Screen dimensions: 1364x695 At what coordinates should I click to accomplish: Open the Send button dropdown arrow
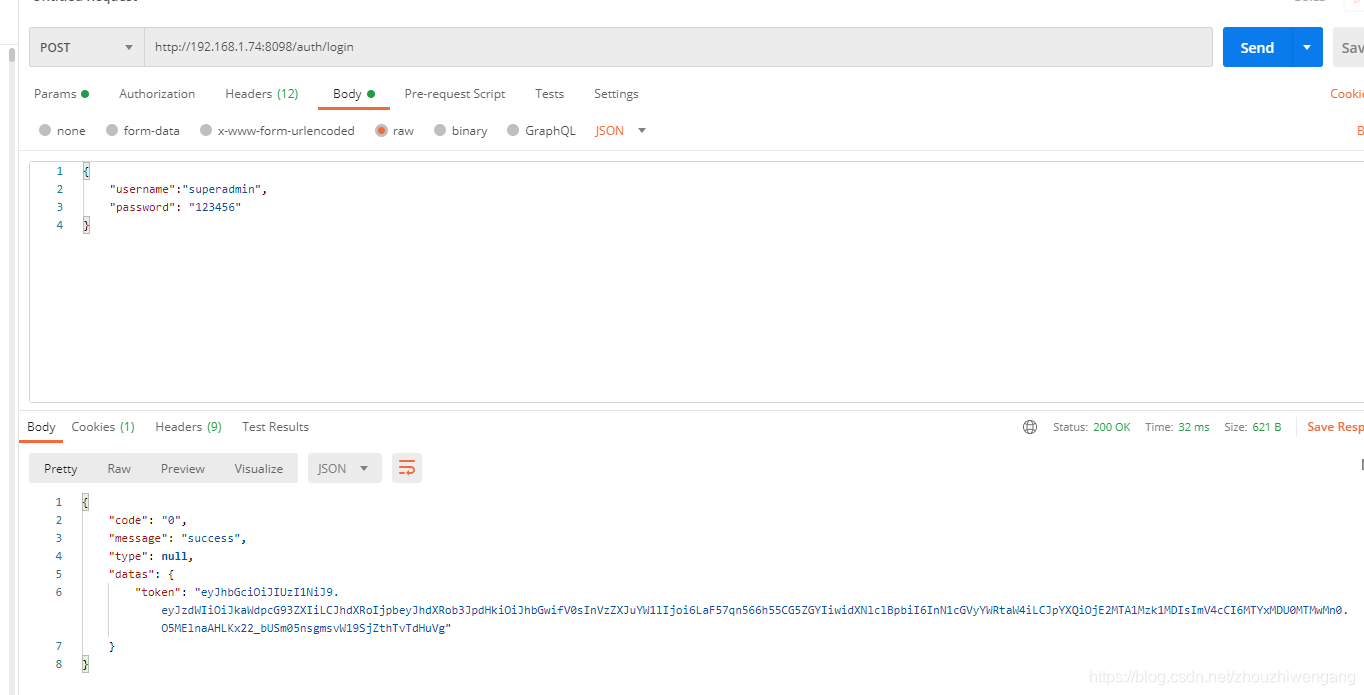coord(1306,47)
